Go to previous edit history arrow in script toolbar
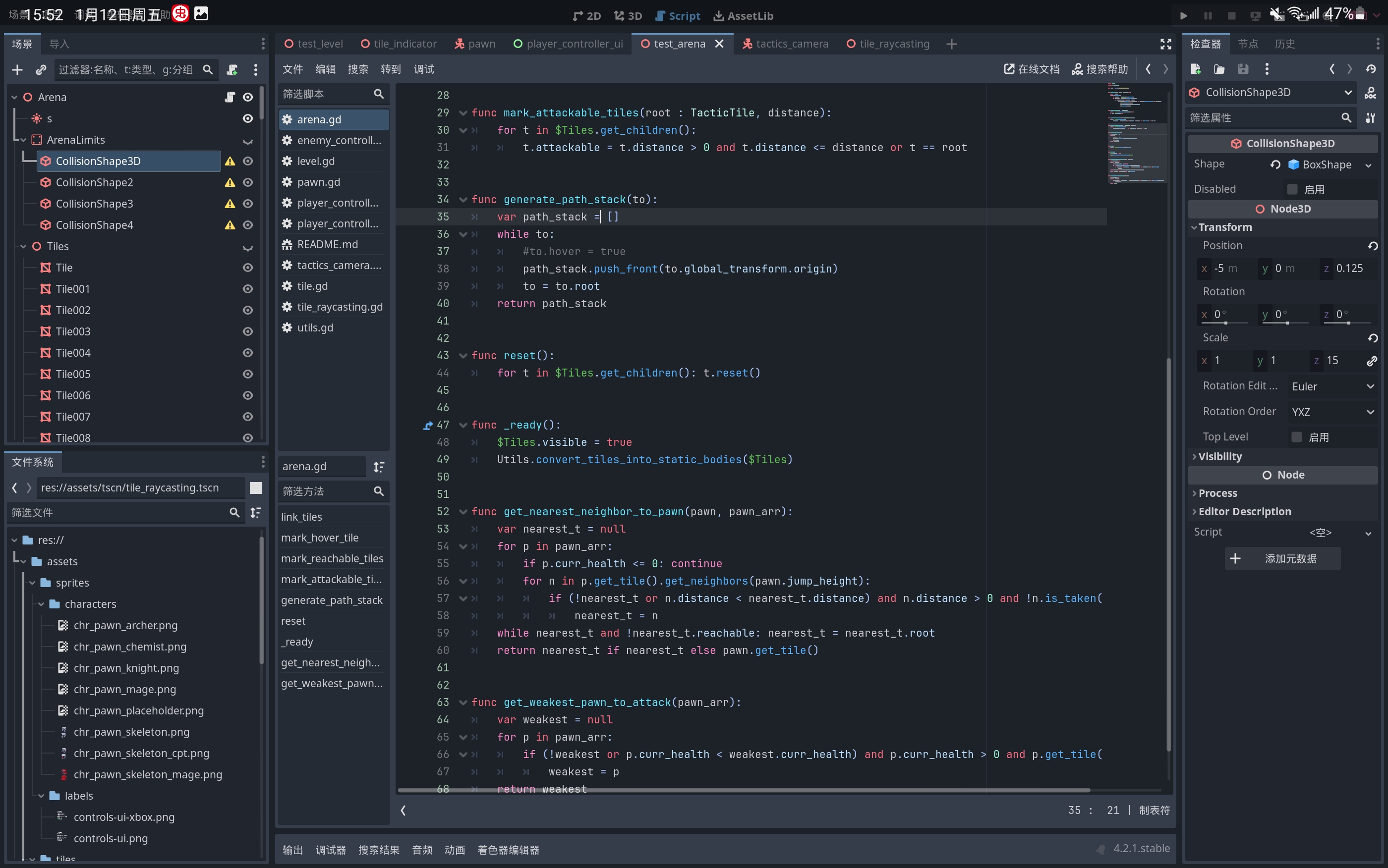This screenshot has height=868, width=1388. point(1148,69)
